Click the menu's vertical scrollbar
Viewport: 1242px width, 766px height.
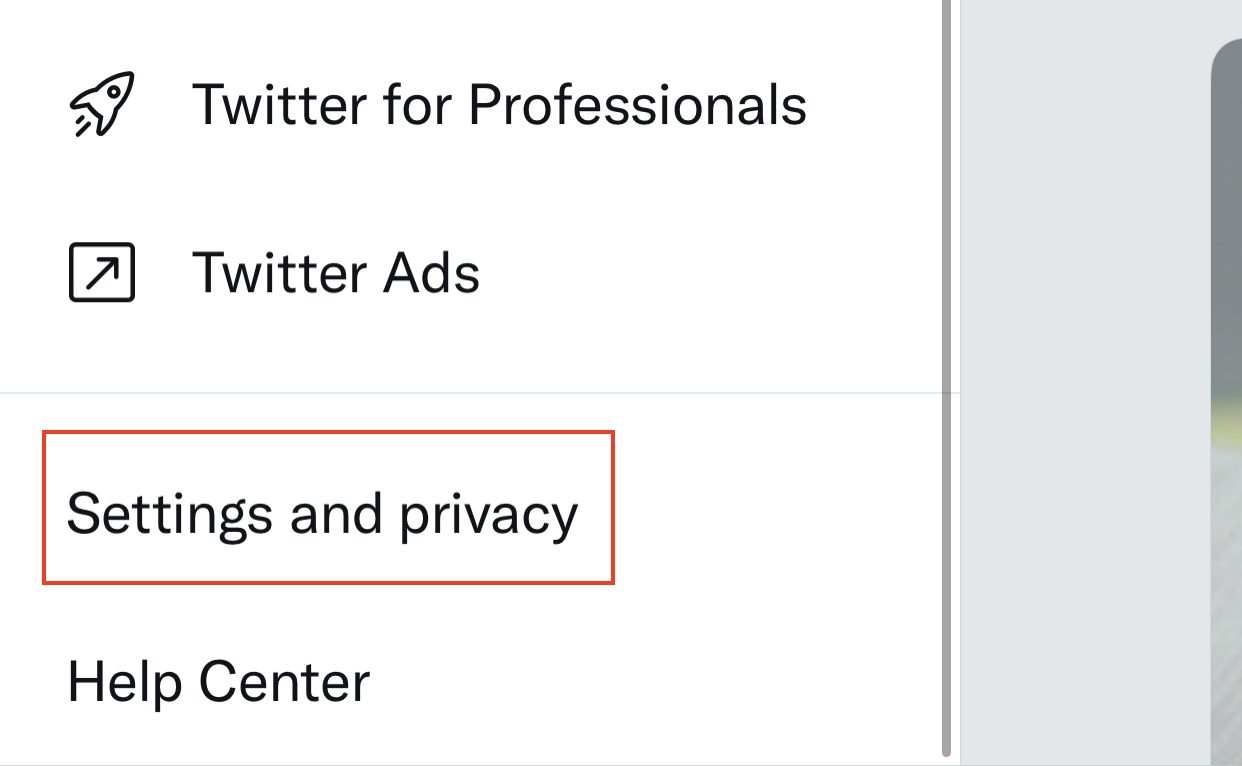coord(947,378)
